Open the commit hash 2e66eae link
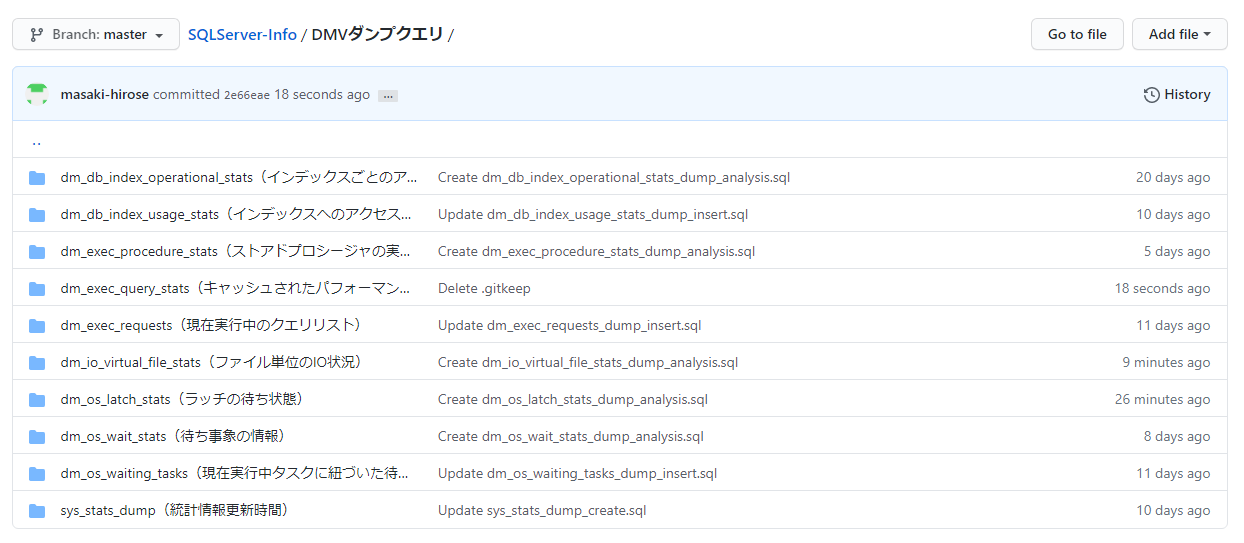This screenshot has width=1244, height=543. point(246,95)
